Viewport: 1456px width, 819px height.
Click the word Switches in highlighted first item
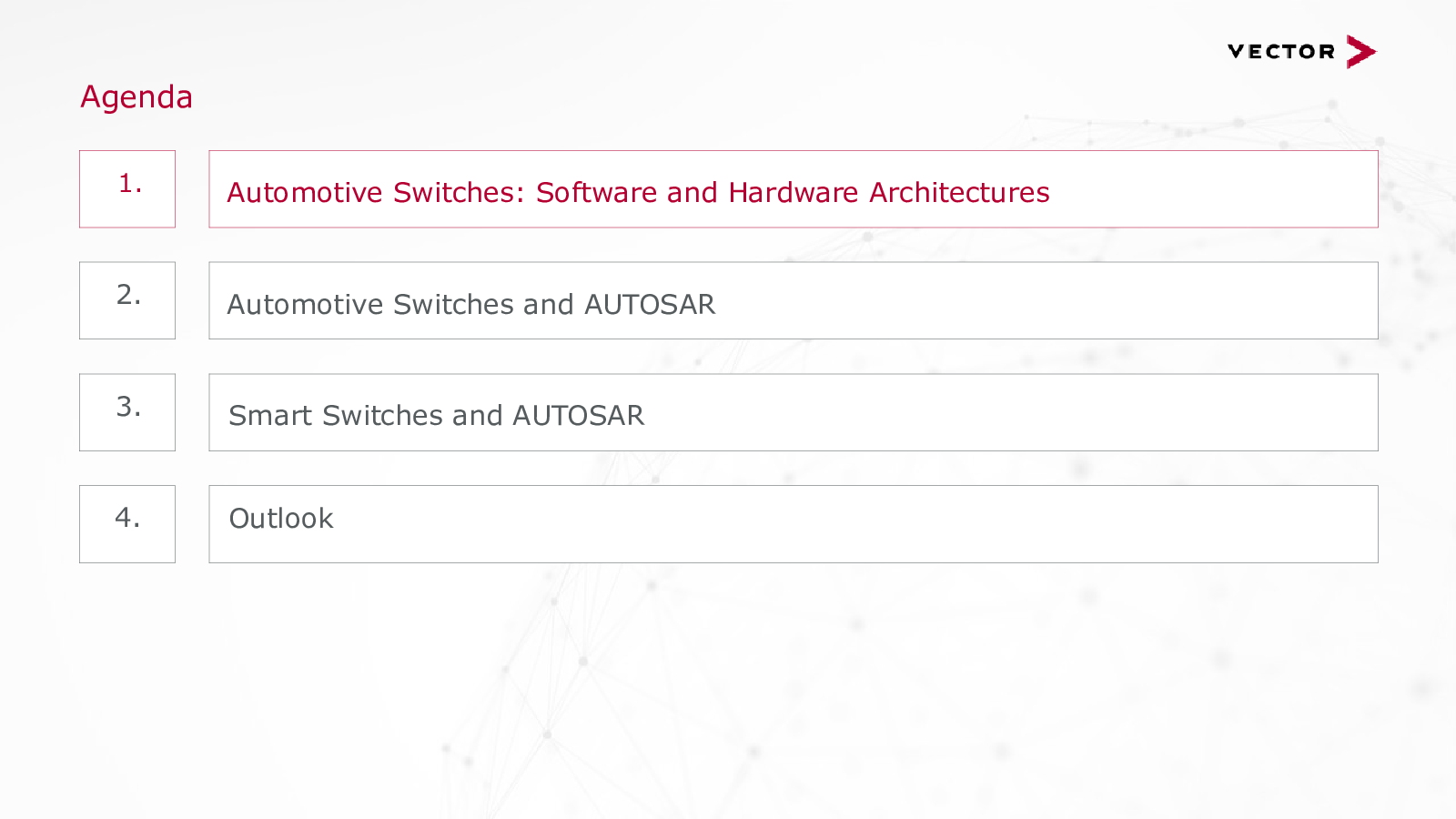click(459, 193)
